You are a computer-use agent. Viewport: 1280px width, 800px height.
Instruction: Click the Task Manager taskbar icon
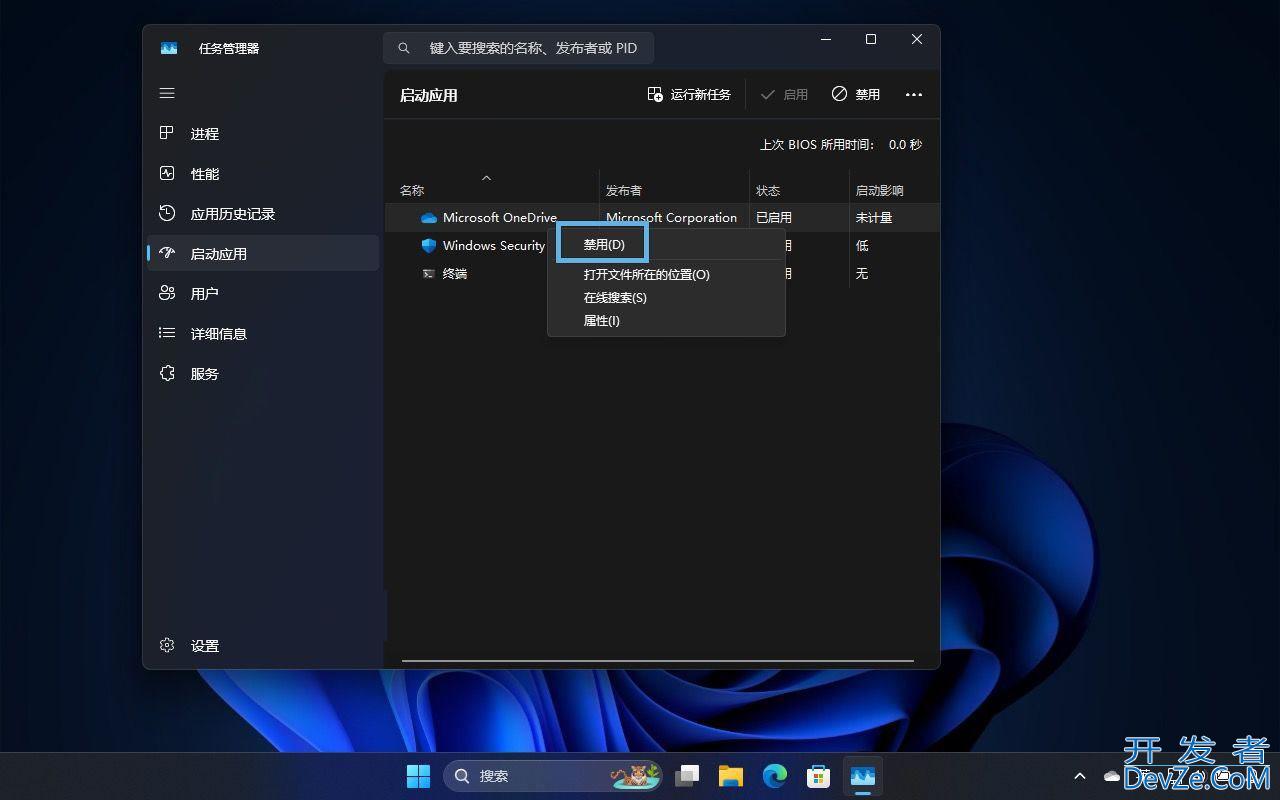pyautogui.click(x=863, y=775)
